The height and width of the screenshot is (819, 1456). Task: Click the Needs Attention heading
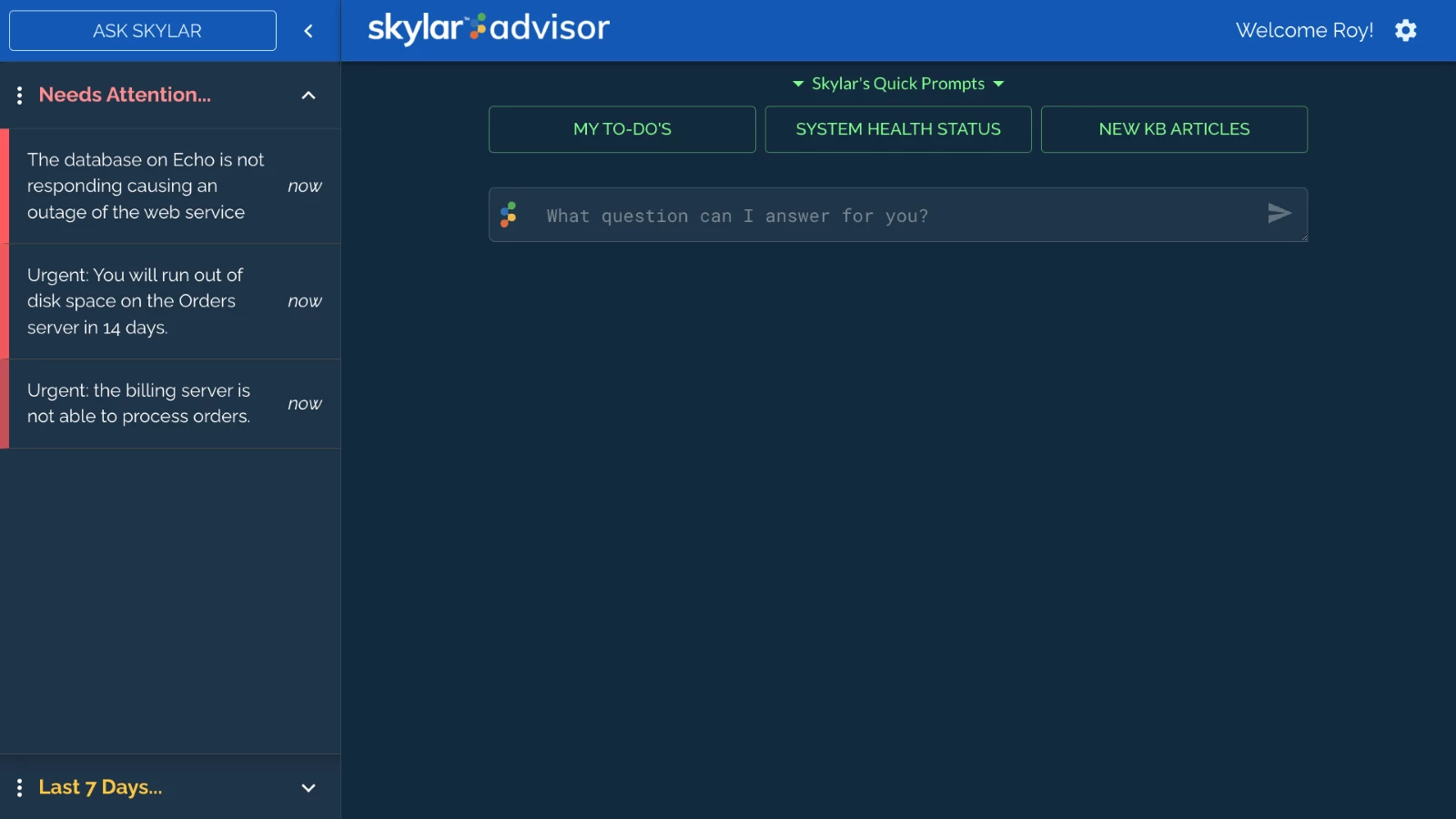(x=125, y=95)
